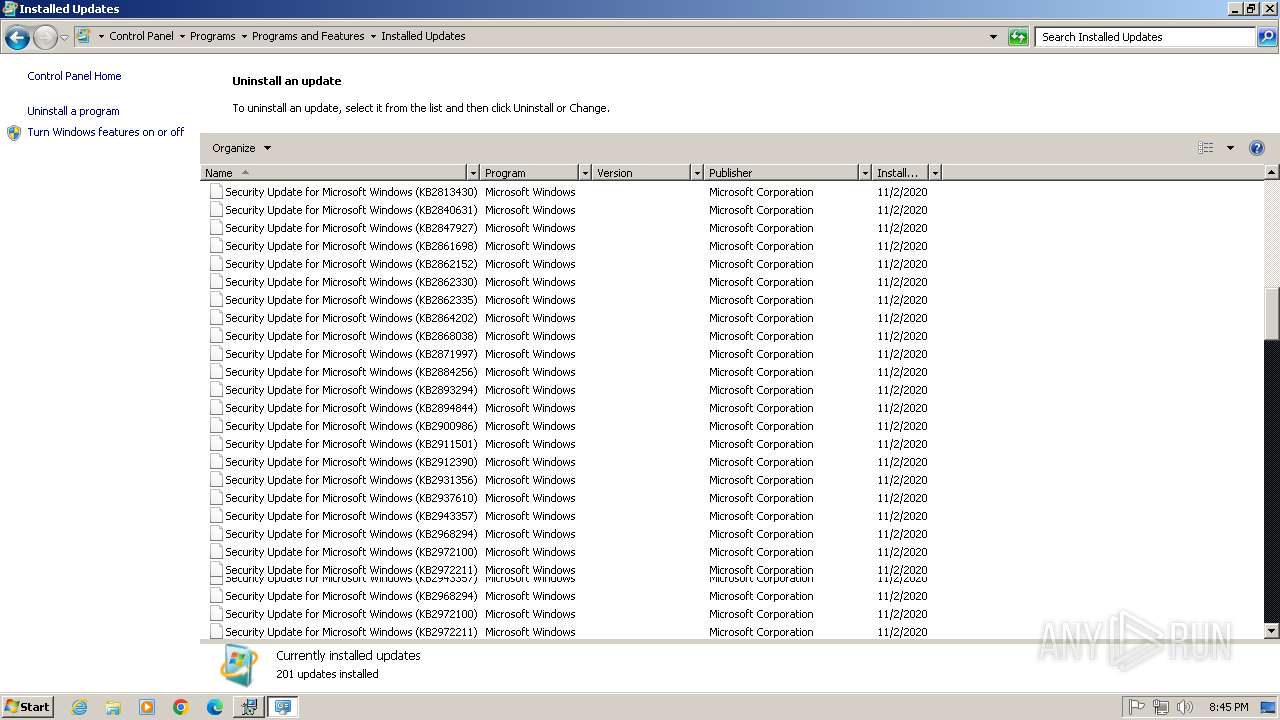Screen dimensions: 1280x720
Task: Click the shield icon beside Windows features
Action: pos(14,133)
